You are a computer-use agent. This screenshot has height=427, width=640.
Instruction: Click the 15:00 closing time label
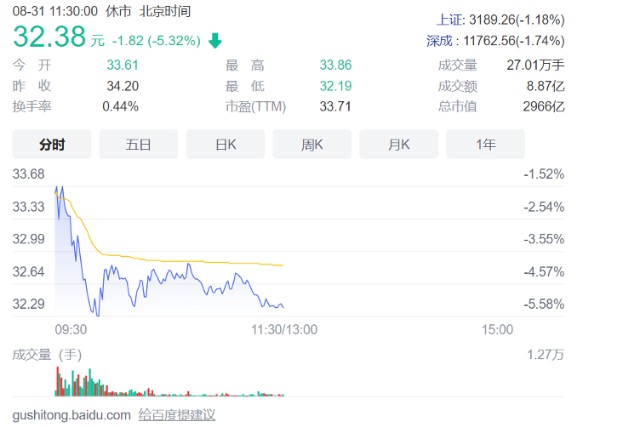497,329
